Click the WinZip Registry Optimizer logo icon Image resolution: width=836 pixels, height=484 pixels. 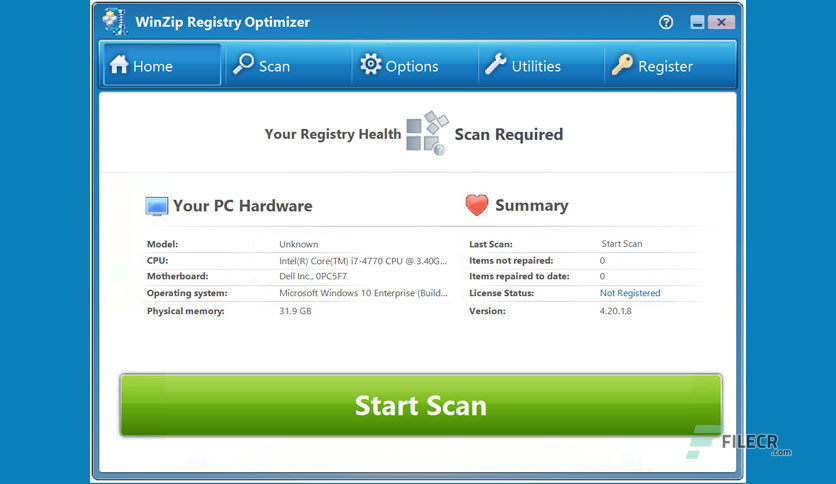[x=116, y=22]
